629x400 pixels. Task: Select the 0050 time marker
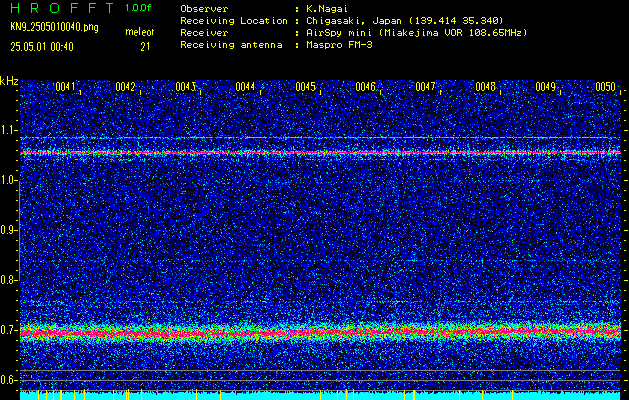point(605,87)
